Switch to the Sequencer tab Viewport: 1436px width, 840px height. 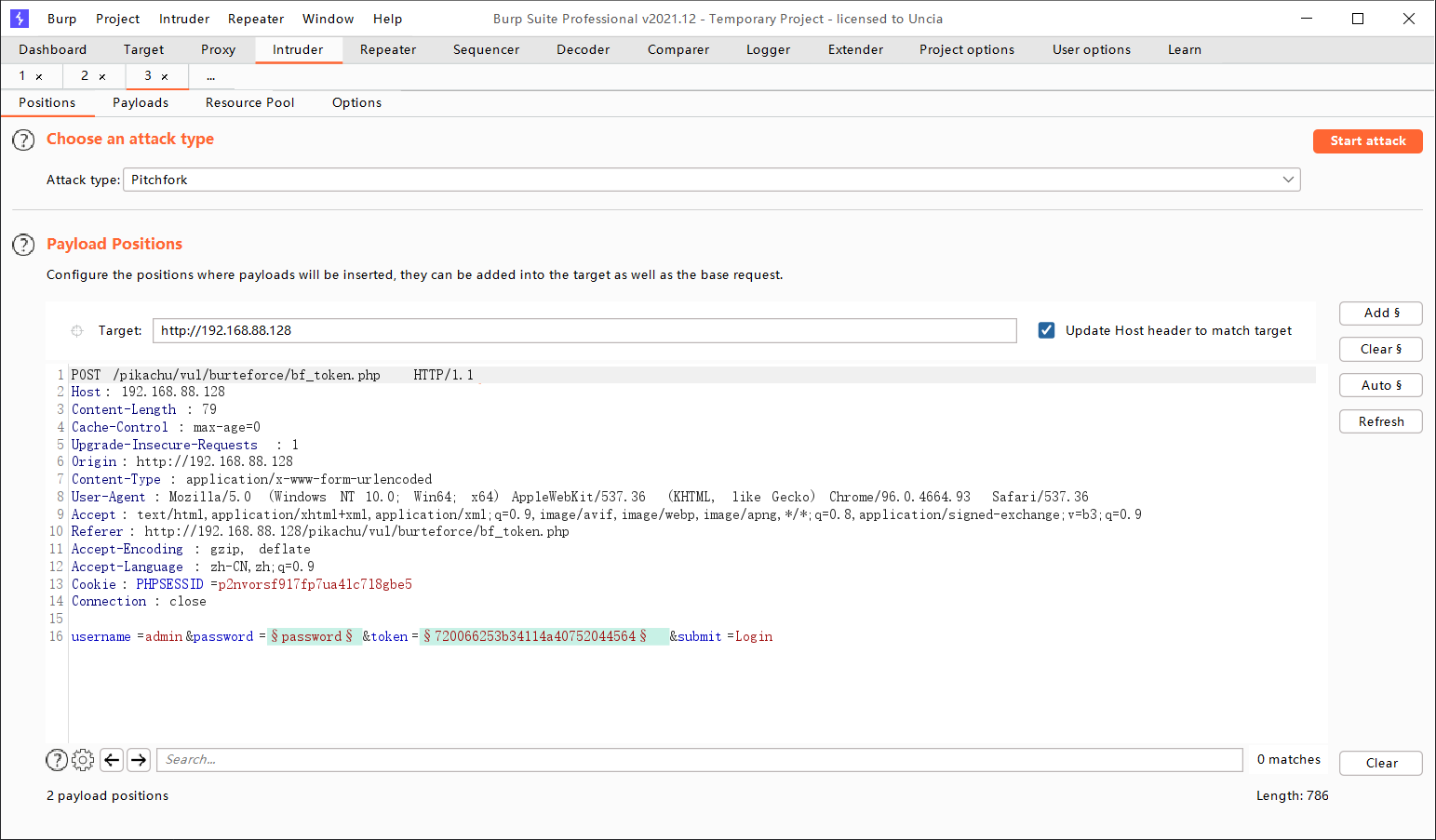pos(487,49)
